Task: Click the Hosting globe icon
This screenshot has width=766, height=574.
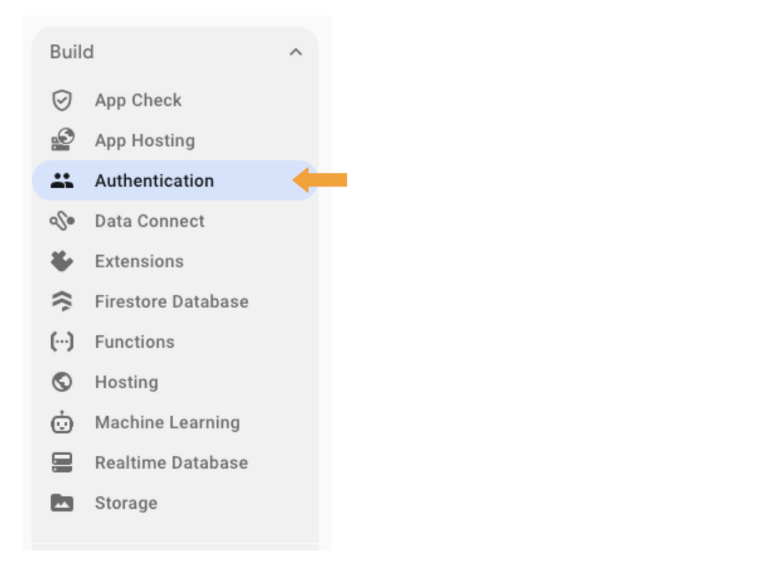Action: coord(62,382)
